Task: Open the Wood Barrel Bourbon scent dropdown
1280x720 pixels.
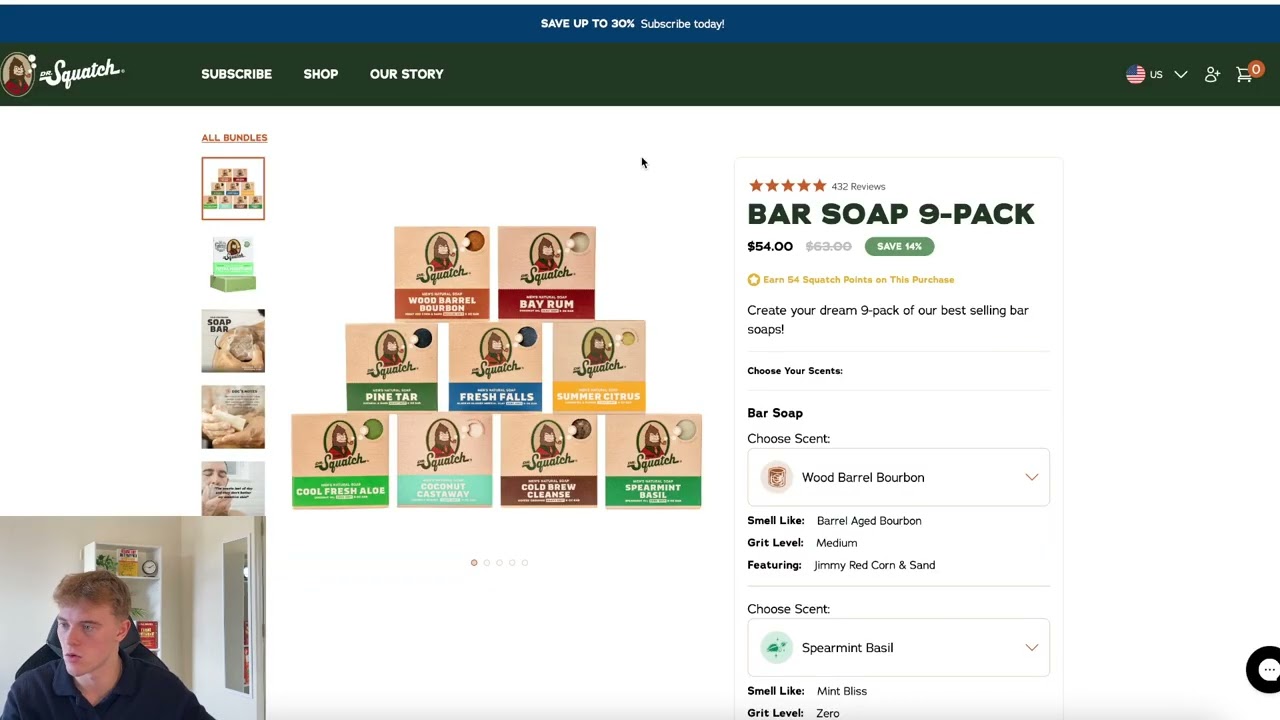Action: 898,477
